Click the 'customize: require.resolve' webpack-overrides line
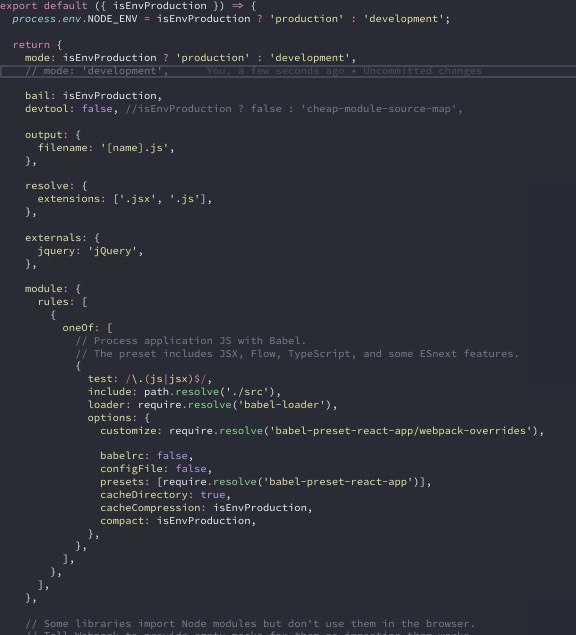This screenshot has width=576, height=635. coord(322,430)
